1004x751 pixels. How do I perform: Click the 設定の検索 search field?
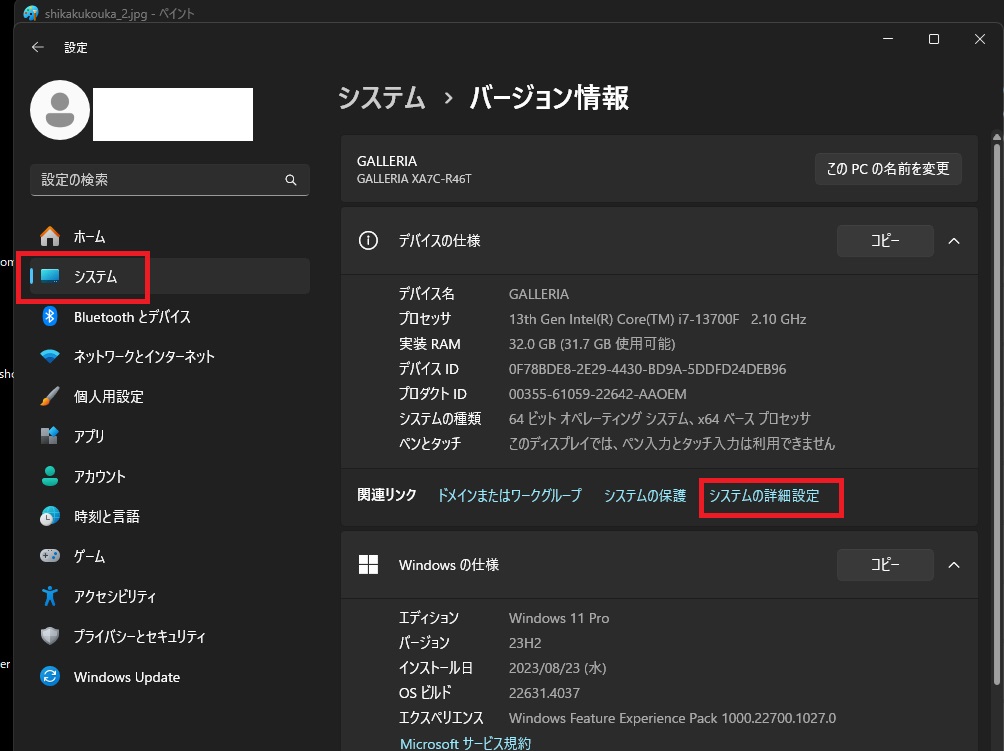point(170,180)
